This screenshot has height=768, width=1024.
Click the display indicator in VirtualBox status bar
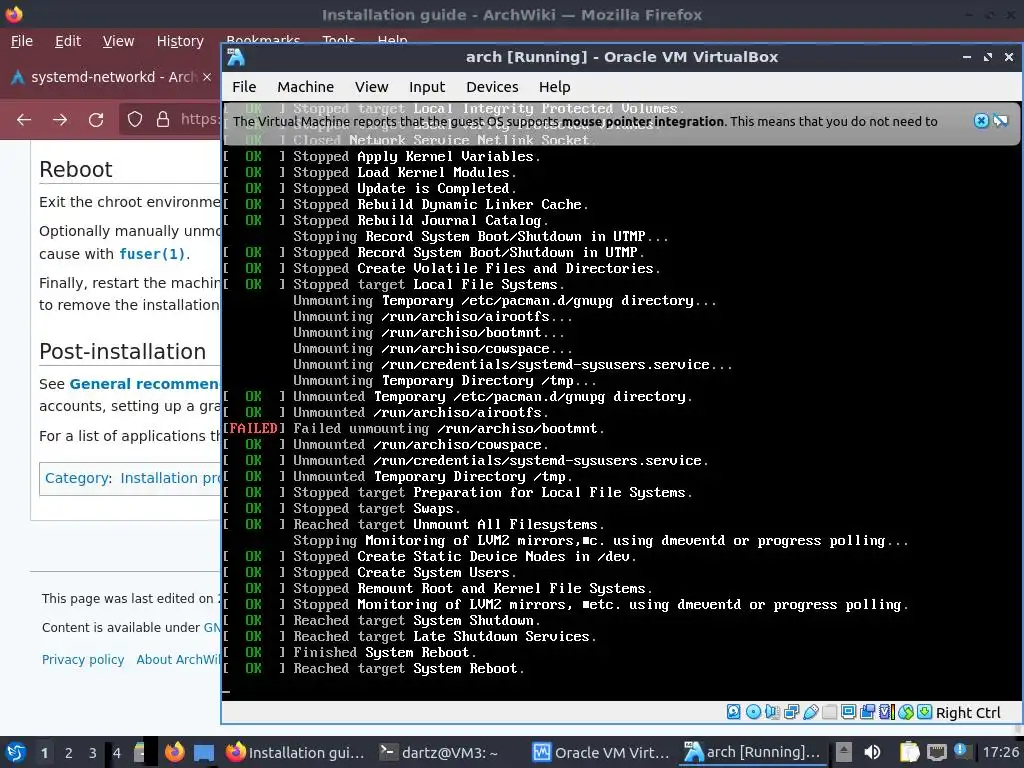(848, 712)
